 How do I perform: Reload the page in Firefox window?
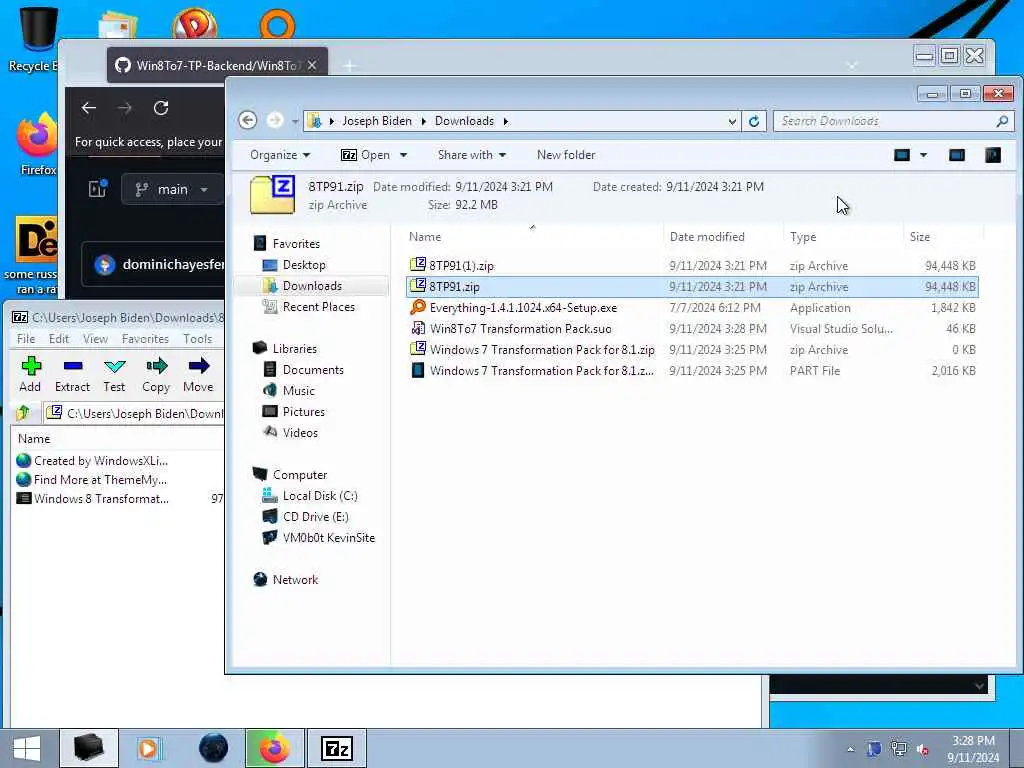(161, 108)
